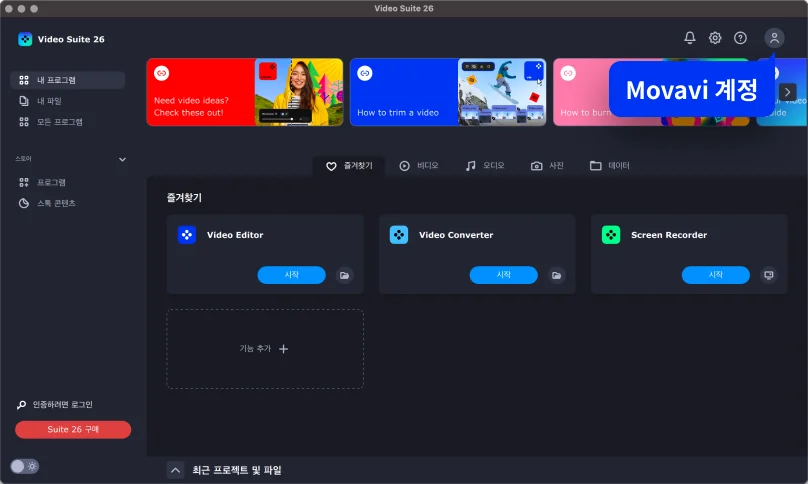808x484 pixels.
Task: Open the help question mark icon
Action: pos(740,38)
